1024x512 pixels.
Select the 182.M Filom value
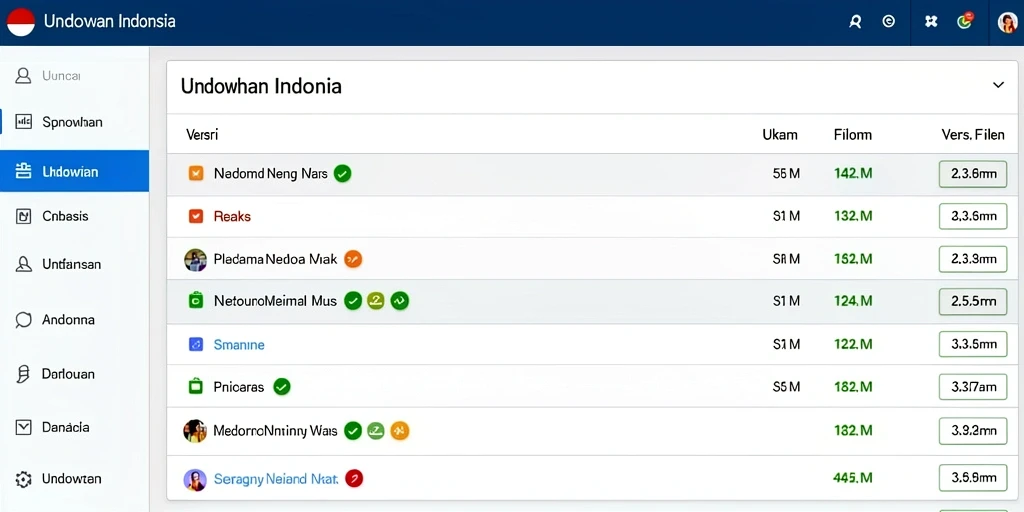pyautogui.click(x=853, y=387)
